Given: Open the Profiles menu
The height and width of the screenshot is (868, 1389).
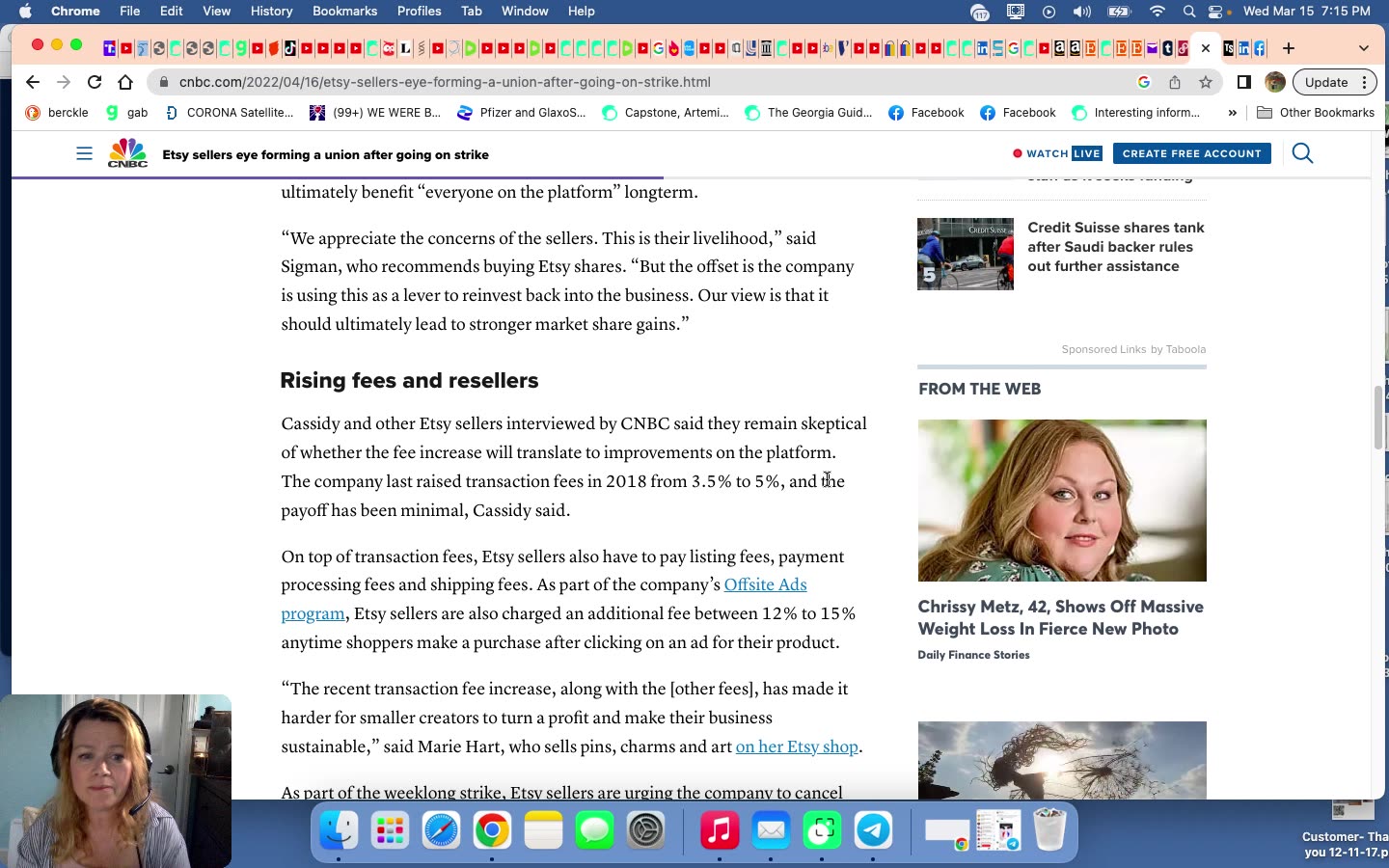Looking at the screenshot, I should [419, 12].
